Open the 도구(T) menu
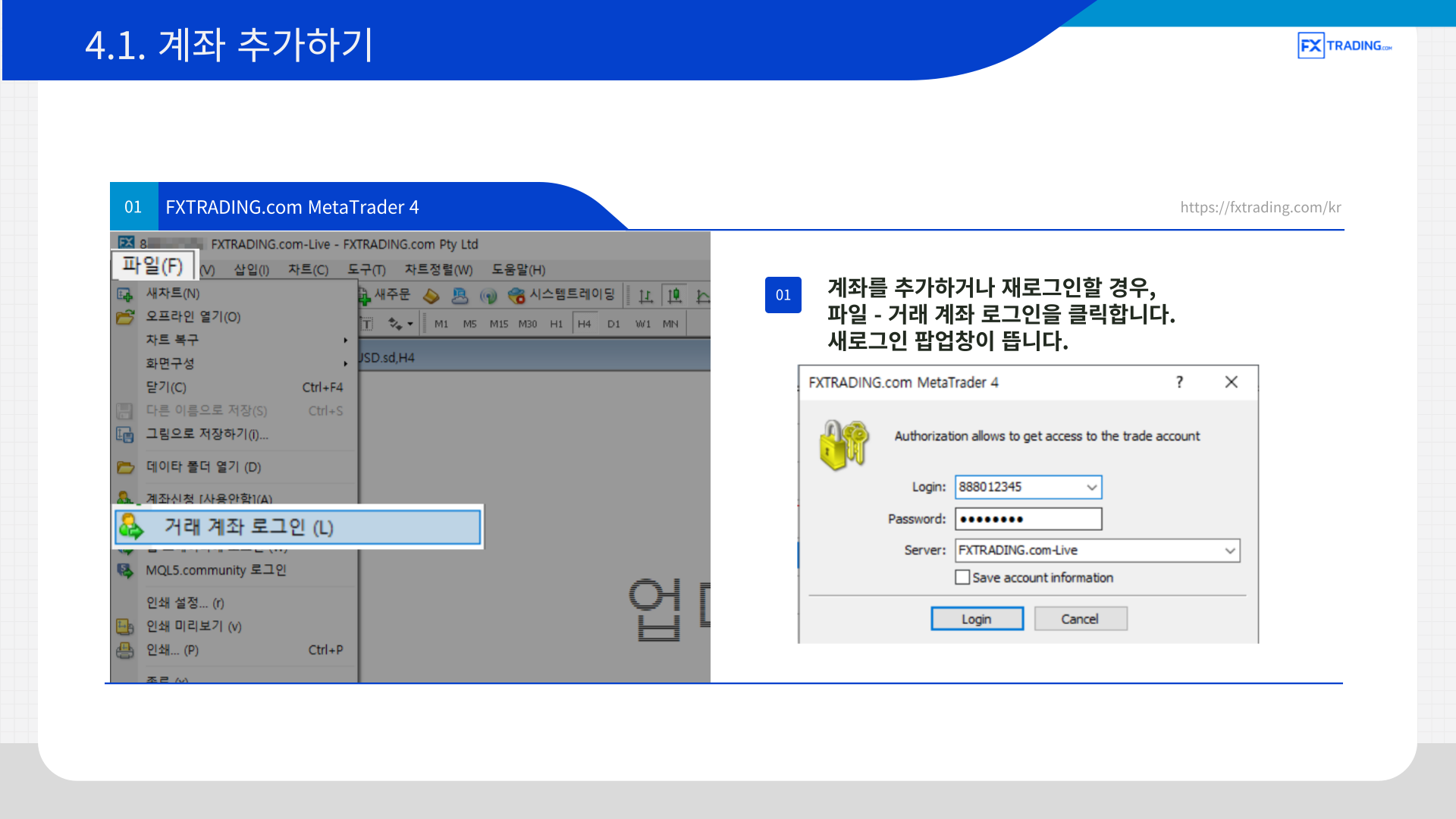Image resolution: width=1456 pixels, height=819 pixels. pos(366,270)
